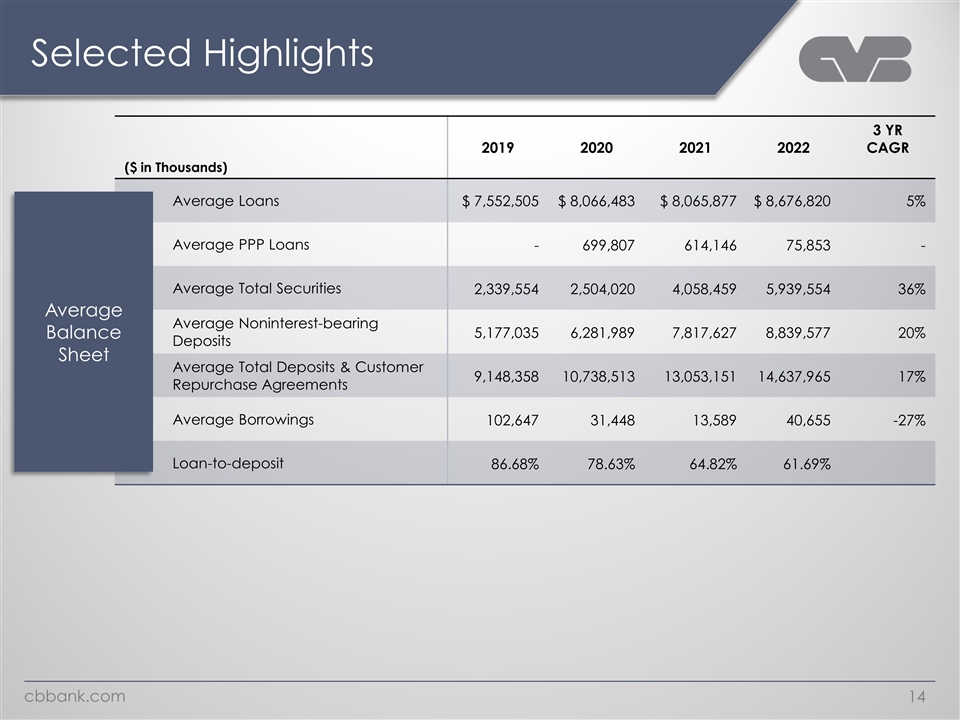The image size is (960, 720).
Task: Select the Loan-to-deposit row label
Action: click(x=228, y=463)
